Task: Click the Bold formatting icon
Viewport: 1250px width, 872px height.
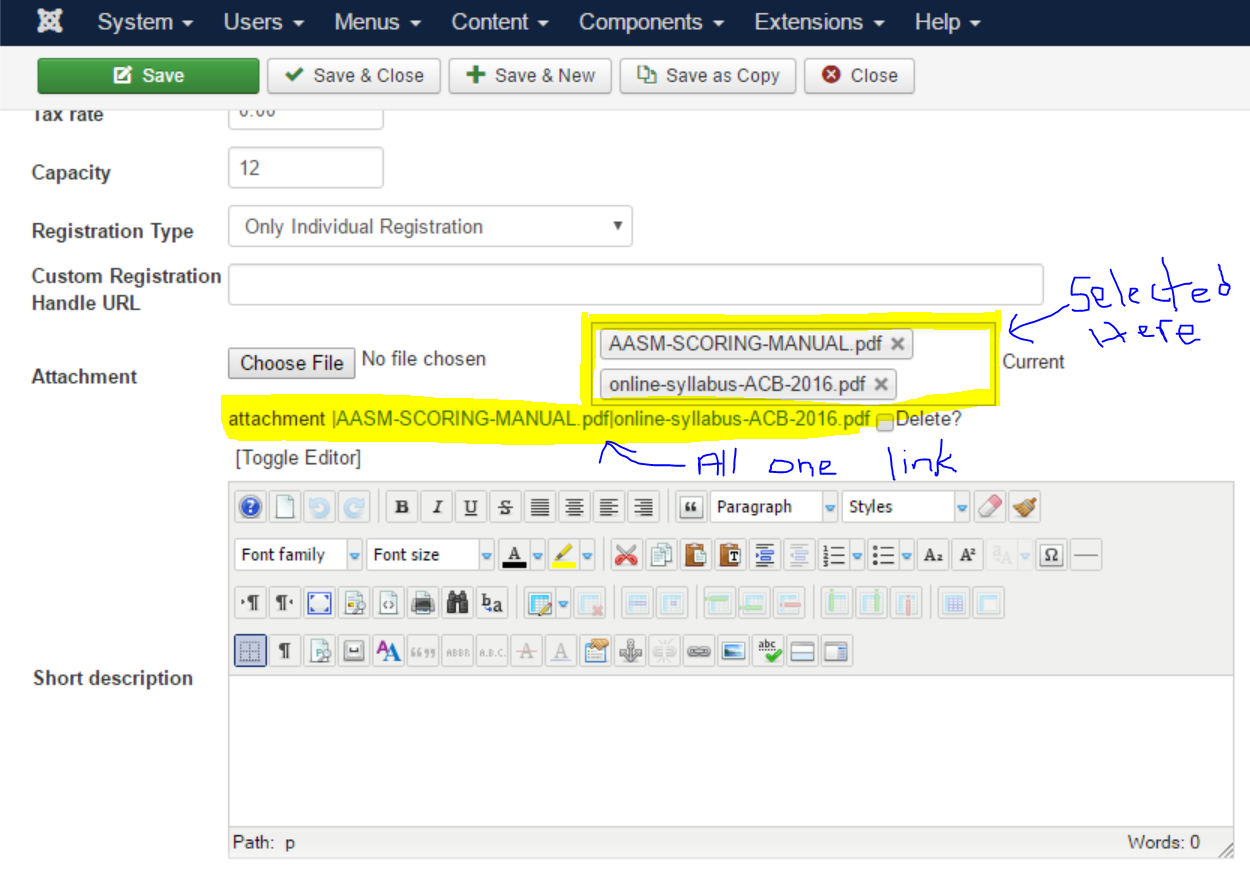Action: point(402,507)
